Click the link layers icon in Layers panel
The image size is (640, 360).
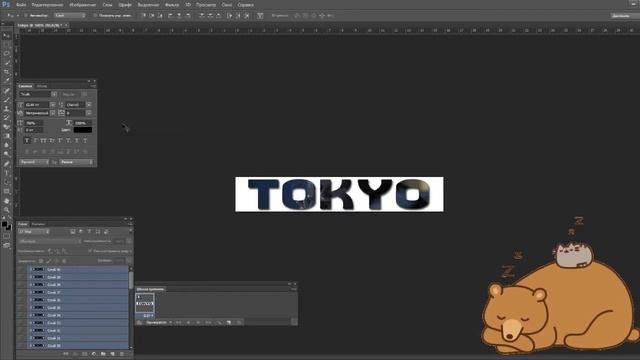point(66,354)
